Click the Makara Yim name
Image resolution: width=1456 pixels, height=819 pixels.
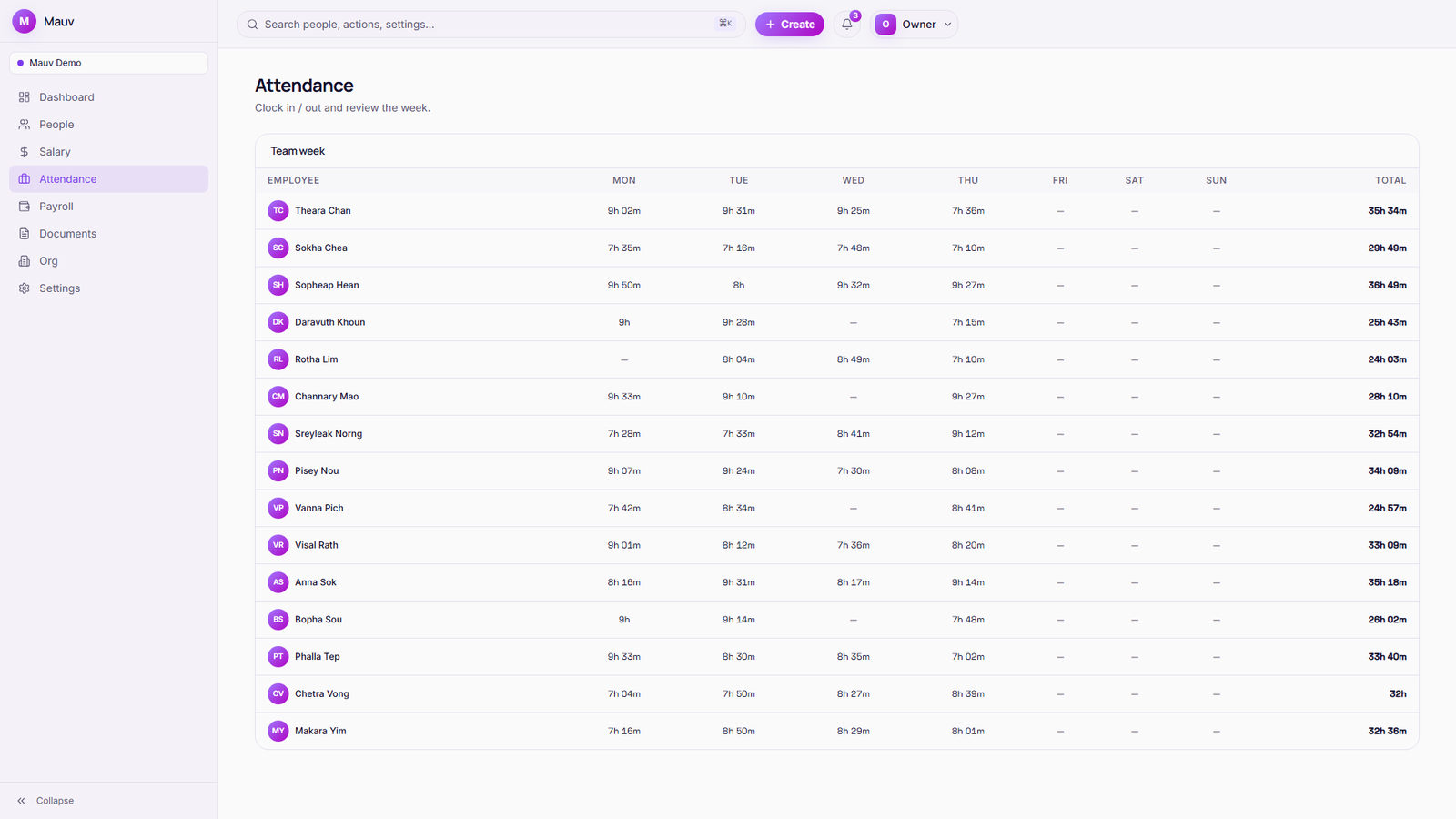tap(320, 731)
